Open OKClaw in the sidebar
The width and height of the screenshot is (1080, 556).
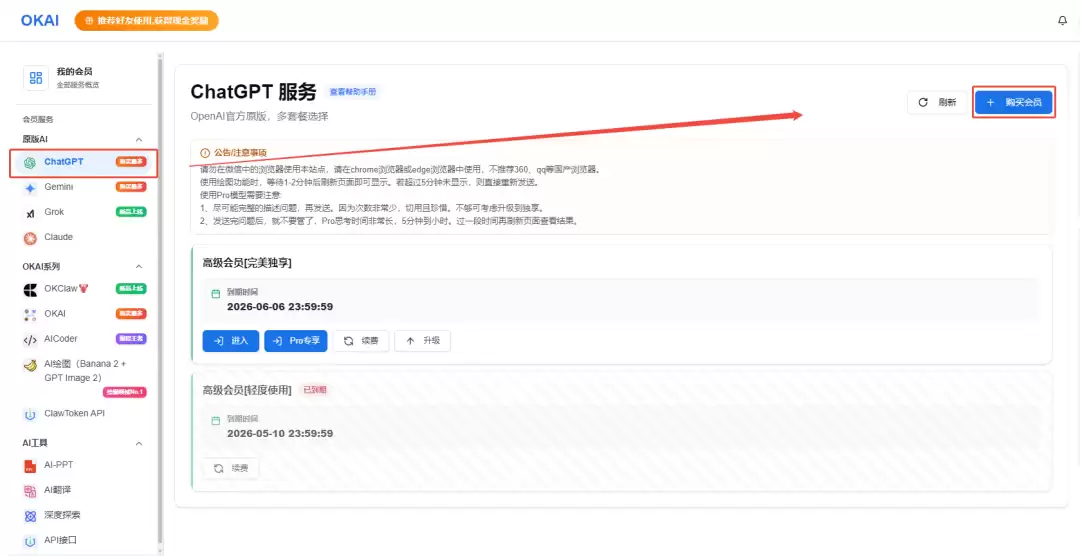(83, 289)
